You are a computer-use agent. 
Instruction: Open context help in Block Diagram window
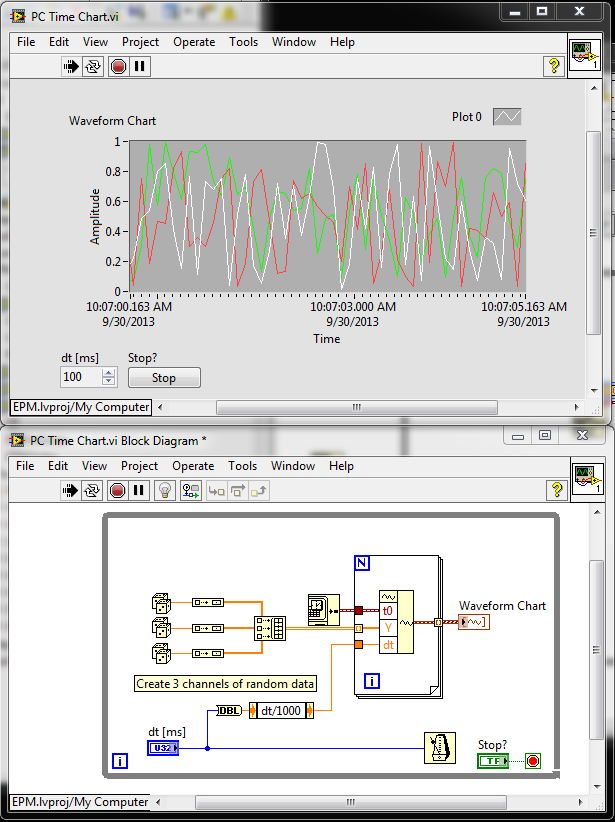(557, 490)
